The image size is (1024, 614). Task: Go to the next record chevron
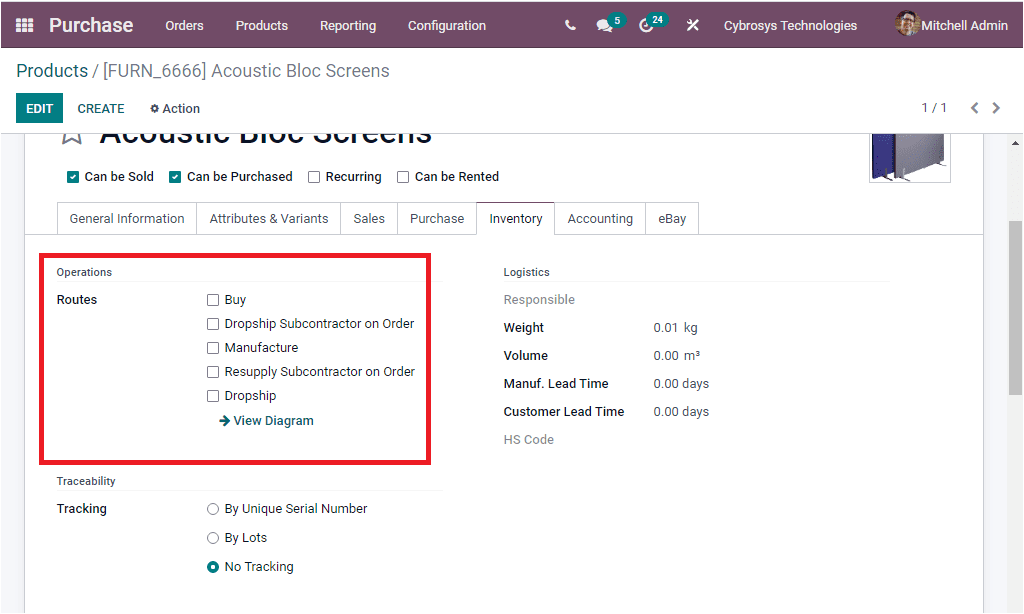point(996,107)
